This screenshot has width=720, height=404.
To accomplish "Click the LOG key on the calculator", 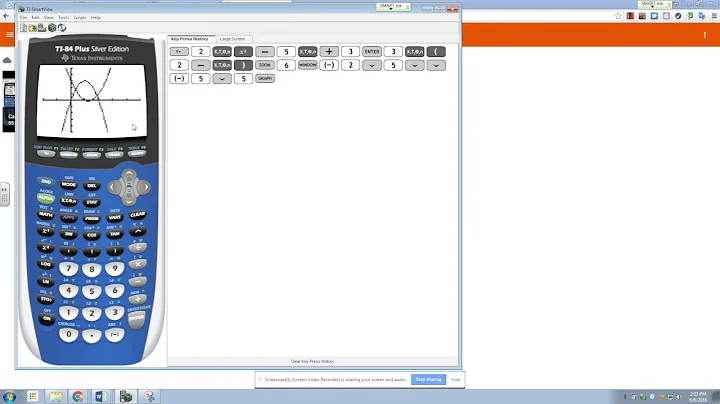I will pyautogui.click(x=45, y=264).
